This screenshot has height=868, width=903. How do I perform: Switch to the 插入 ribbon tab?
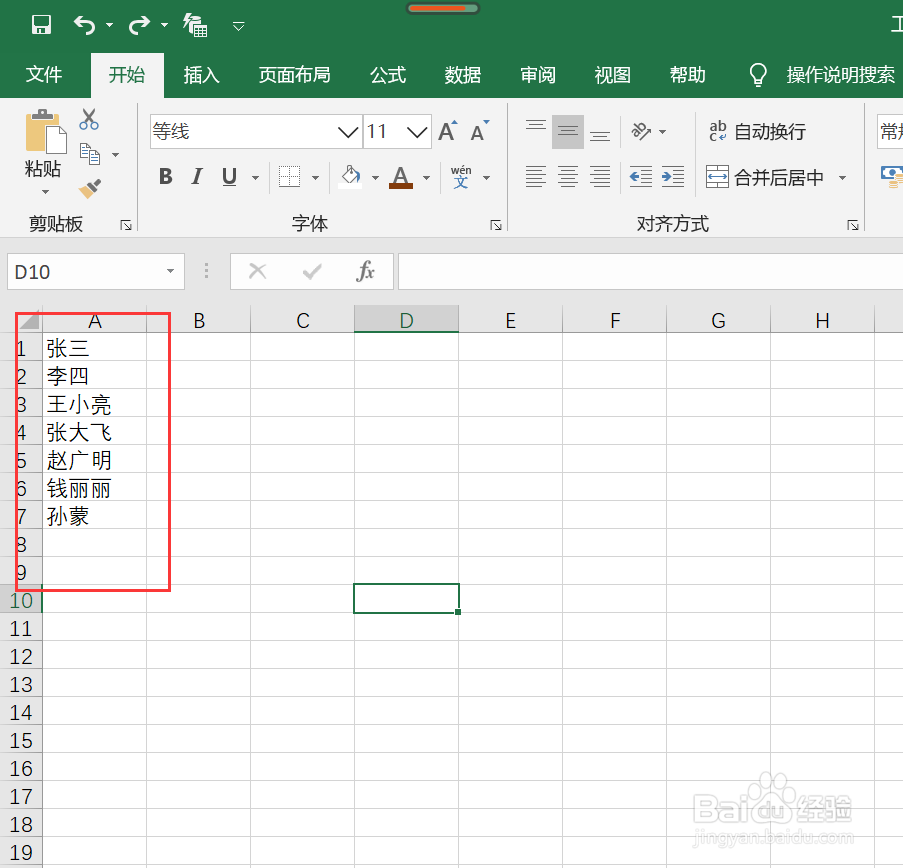[x=201, y=75]
